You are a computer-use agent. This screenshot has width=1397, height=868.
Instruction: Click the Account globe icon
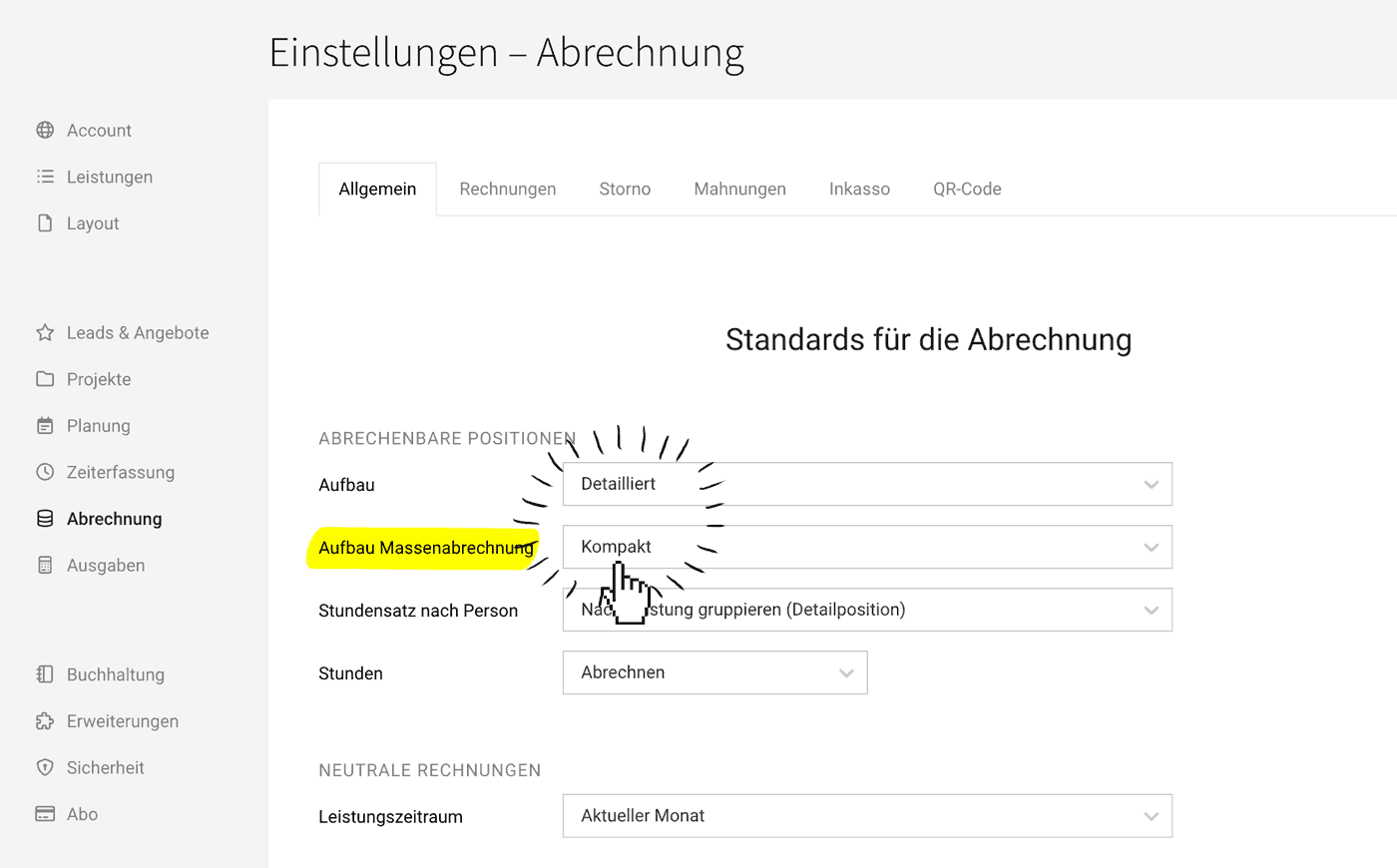tap(45, 130)
